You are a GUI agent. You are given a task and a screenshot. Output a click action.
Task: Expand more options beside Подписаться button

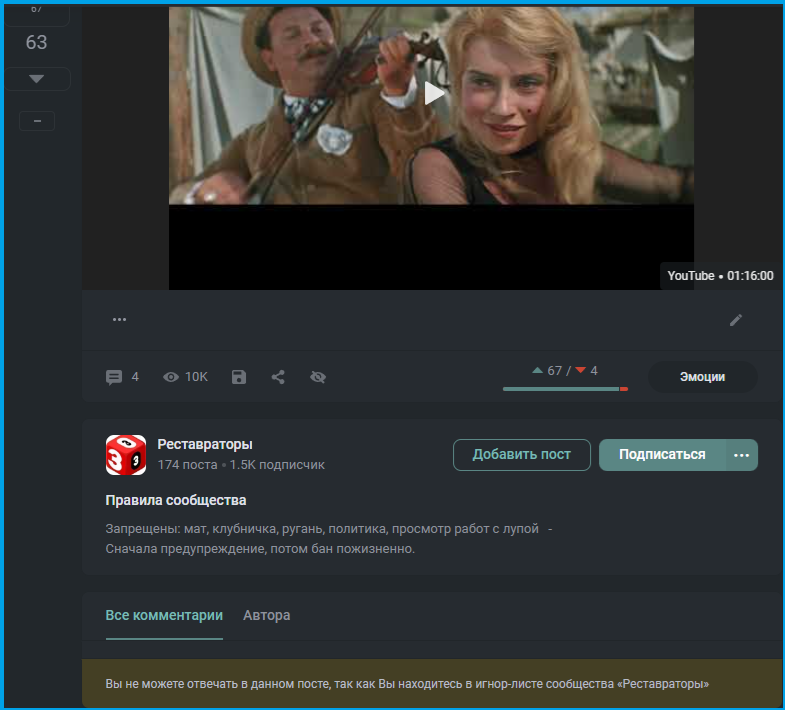click(x=741, y=455)
